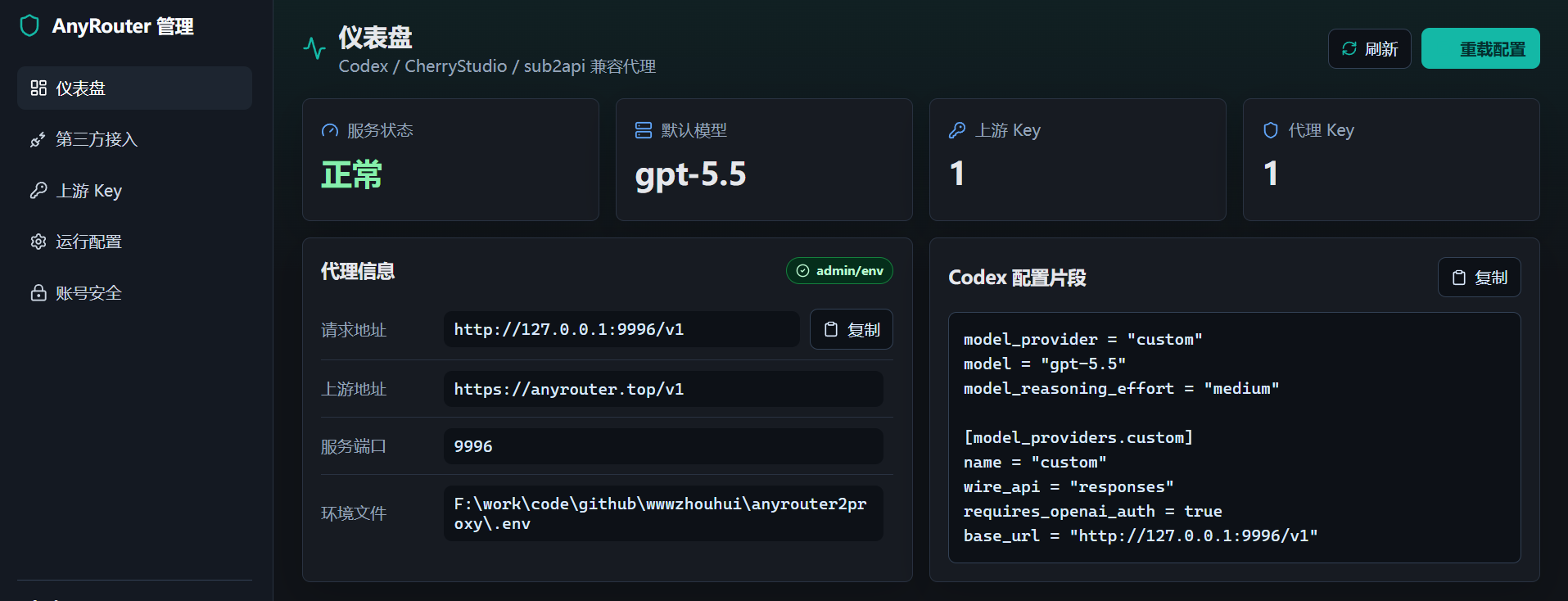Click the key icon on 上游 Key card
The height and width of the screenshot is (601, 1568).
point(957,130)
